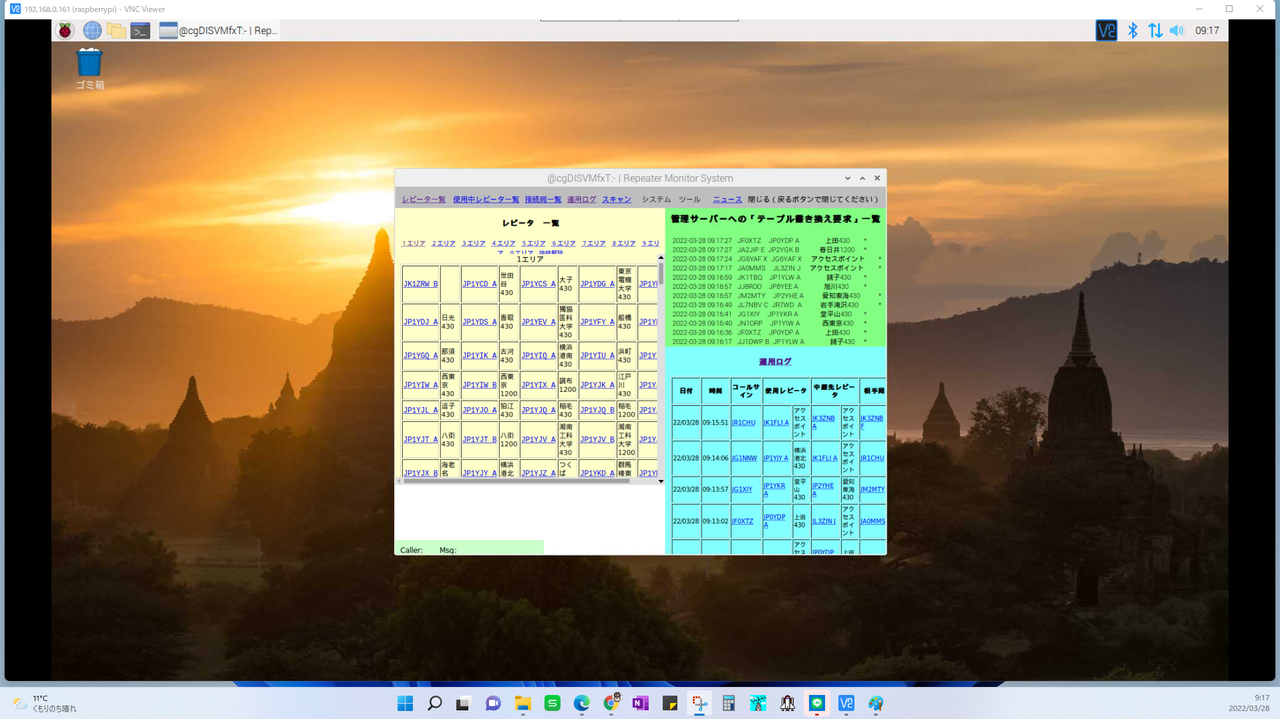Viewport: 1280px width, 719px height.
Task: Select the ゴミ箱 trash icon on desktop
Action: (x=90, y=69)
